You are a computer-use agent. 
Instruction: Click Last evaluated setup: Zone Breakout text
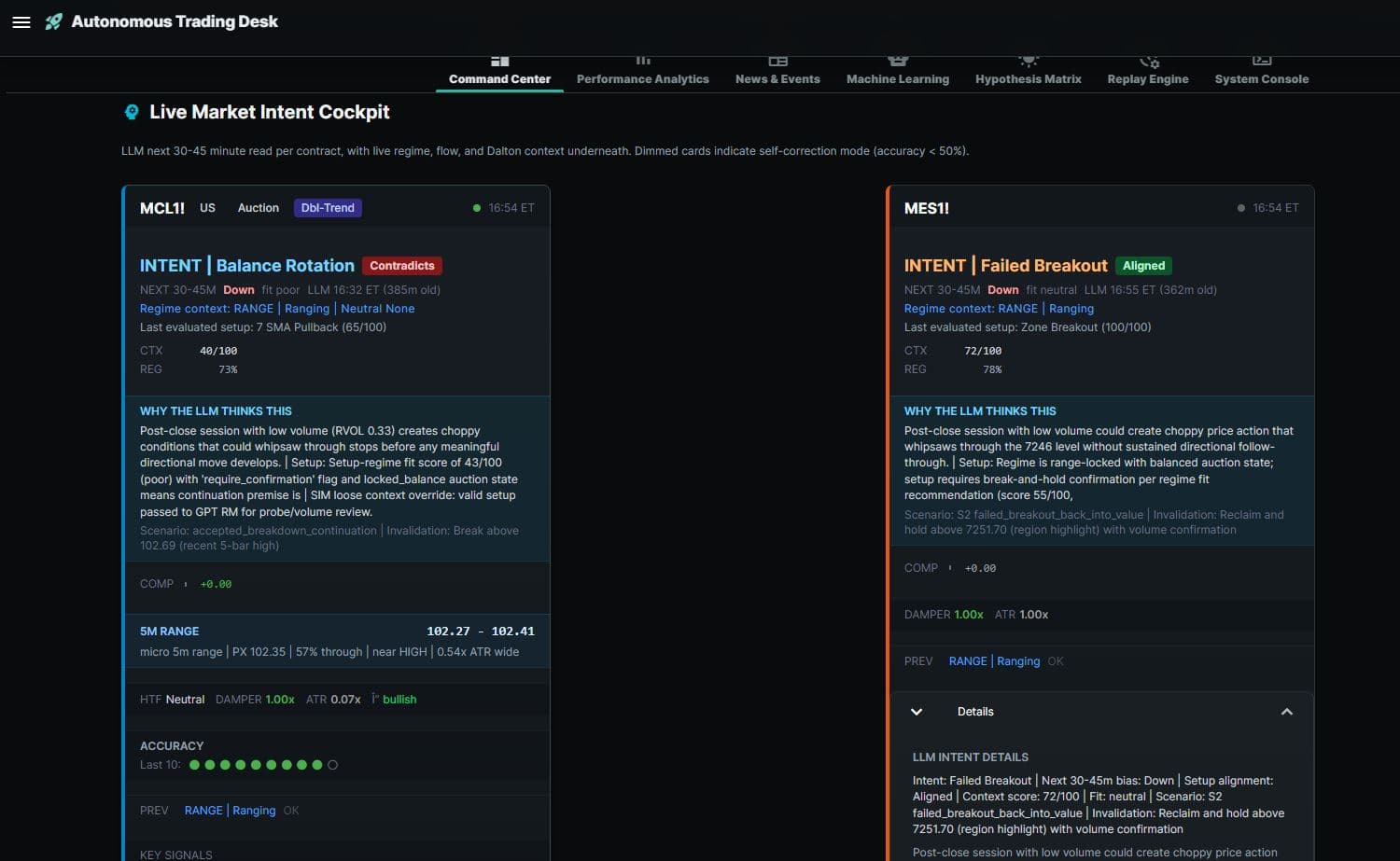click(1028, 327)
